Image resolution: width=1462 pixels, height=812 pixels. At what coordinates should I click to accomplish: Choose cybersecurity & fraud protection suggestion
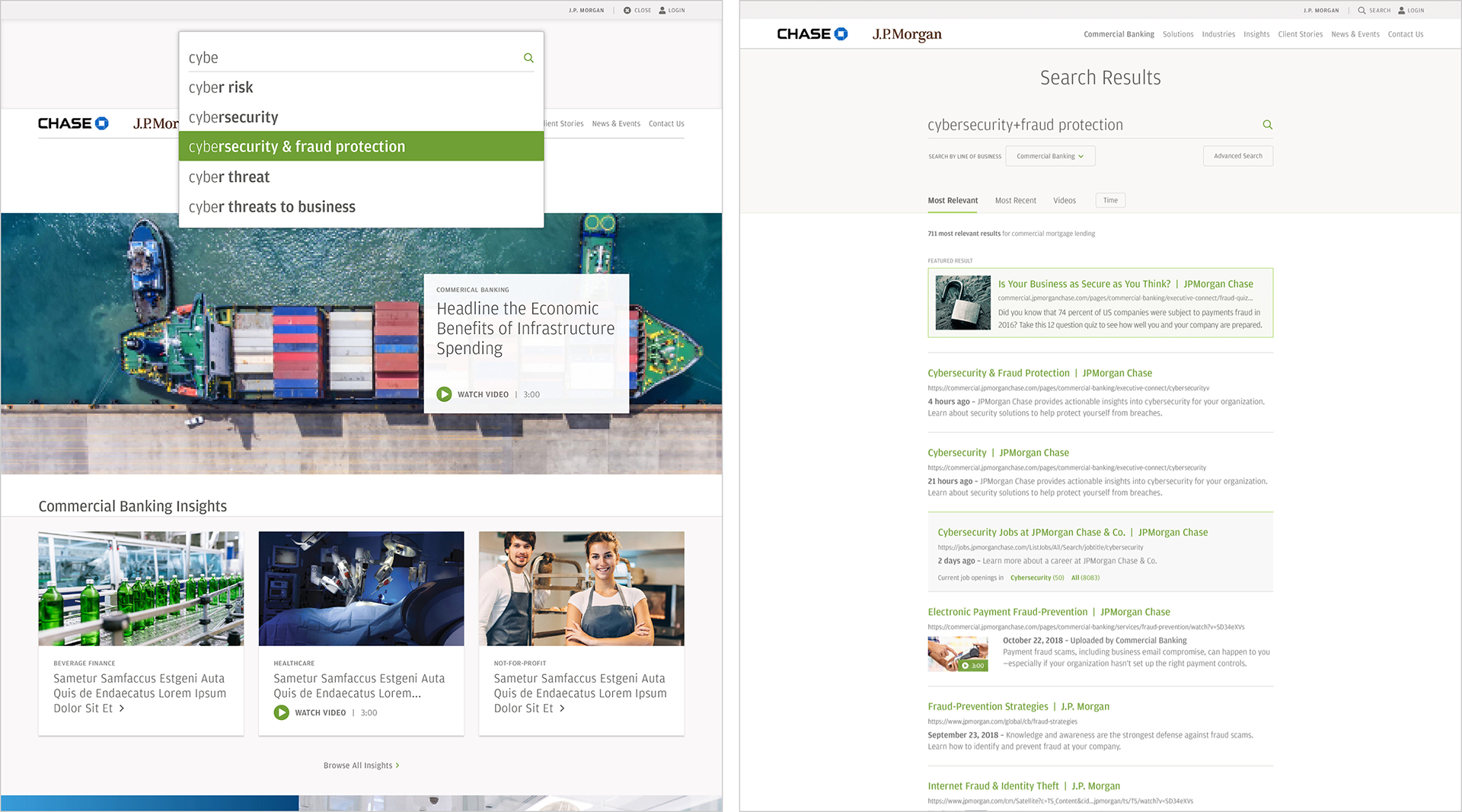pyautogui.click(x=361, y=146)
